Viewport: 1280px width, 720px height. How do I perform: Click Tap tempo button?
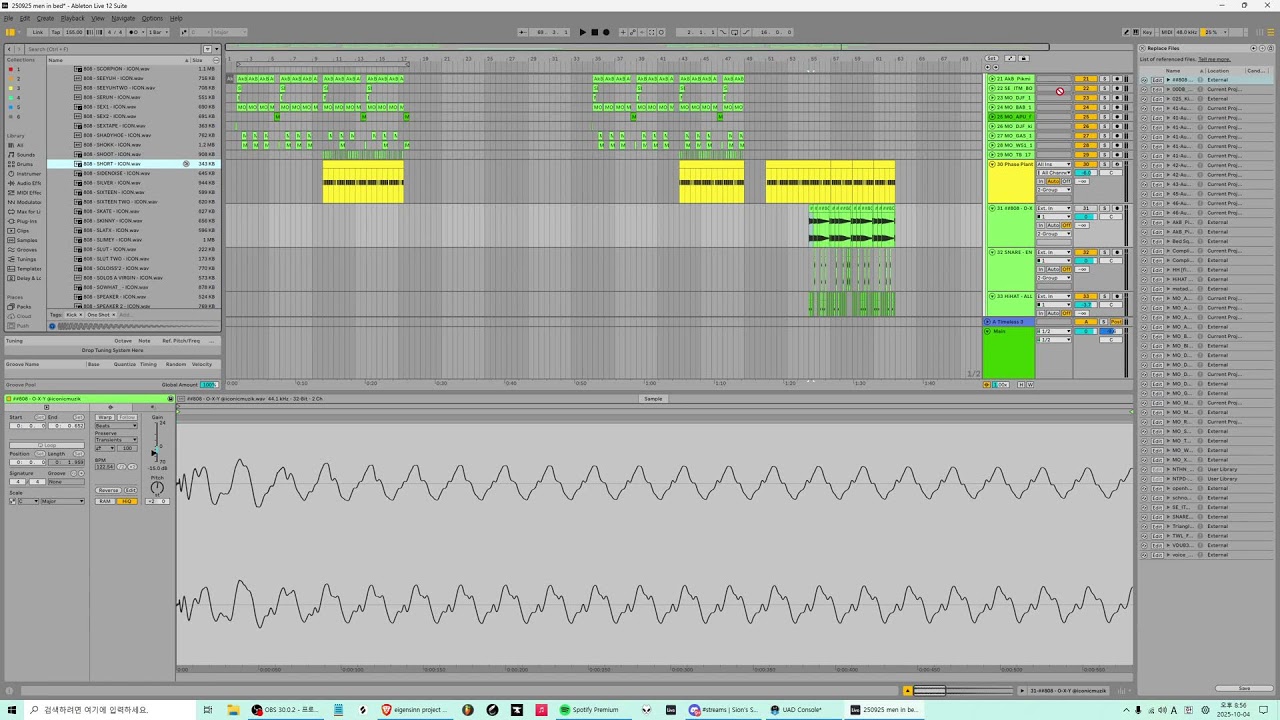coord(56,32)
